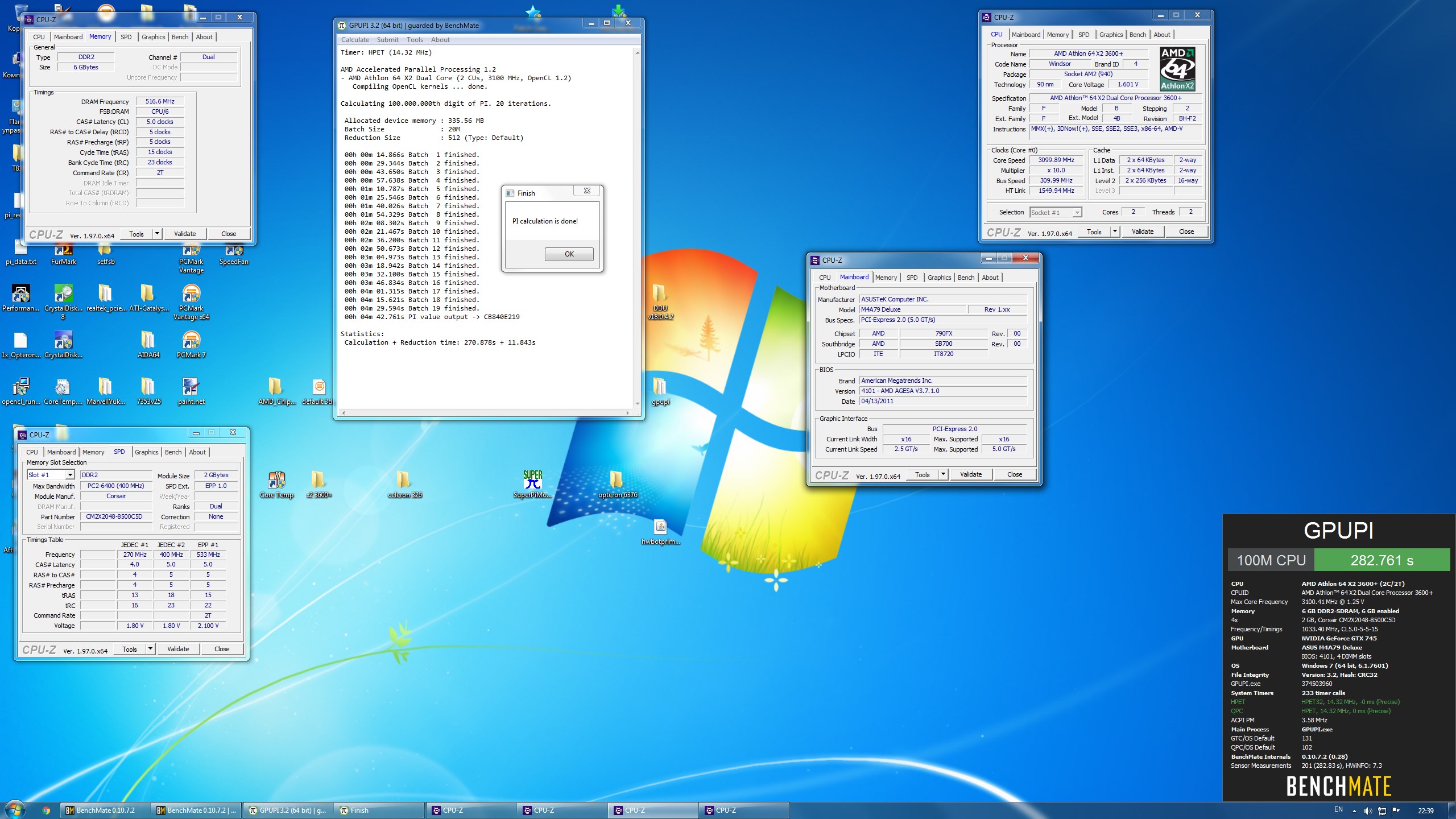Open Tools dropdown arrow in Memory CPU-Z window
Screen dimensions: 1456x819
click(x=157, y=234)
